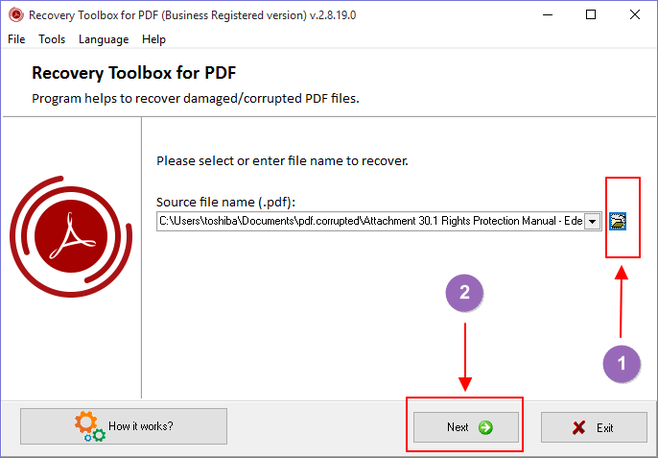Viewport: 658px width, 458px height.
Task: Click the browse file folder icon
Action: pos(618,221)
